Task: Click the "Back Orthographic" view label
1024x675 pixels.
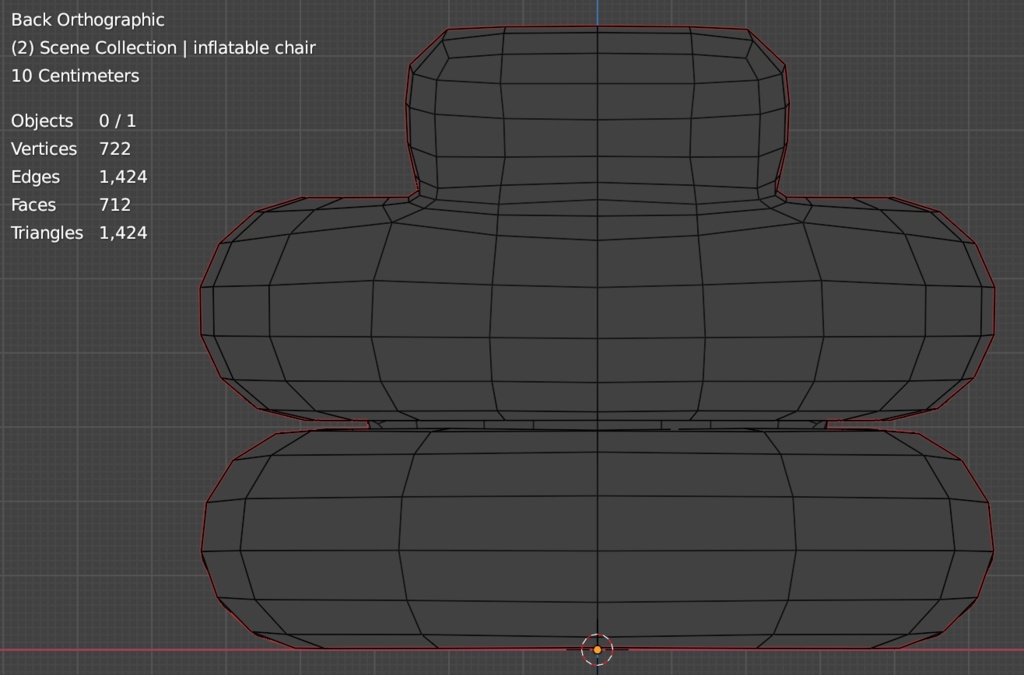Action: [88, 20]
